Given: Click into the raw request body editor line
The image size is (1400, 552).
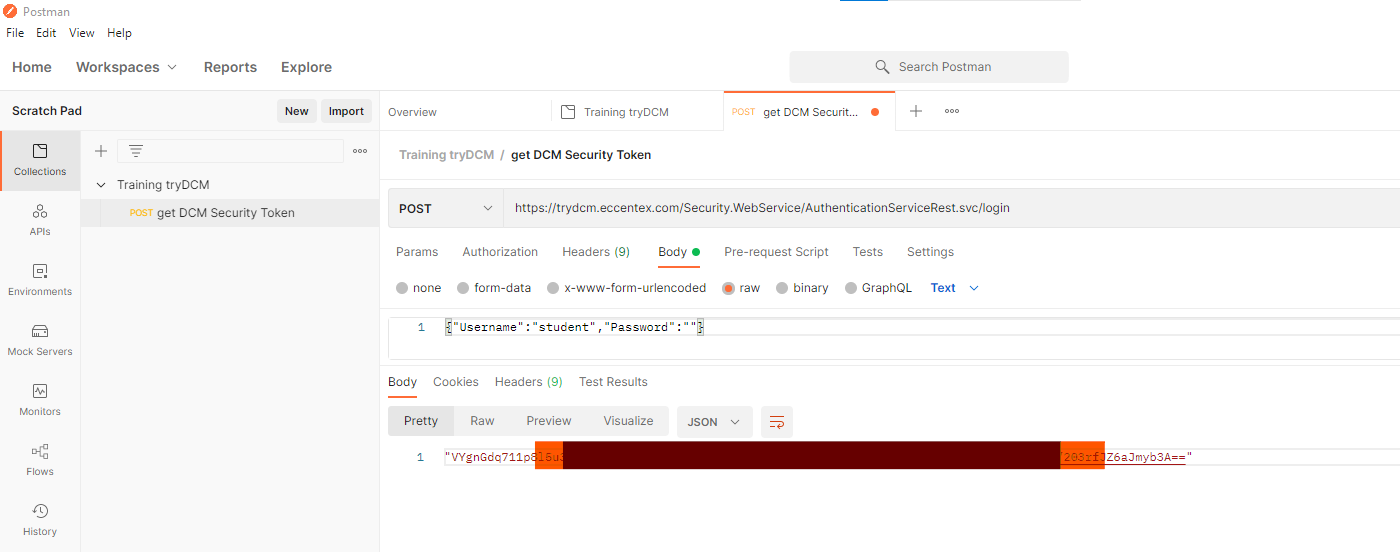Looking at the screenshot, I should coord(576,327).
